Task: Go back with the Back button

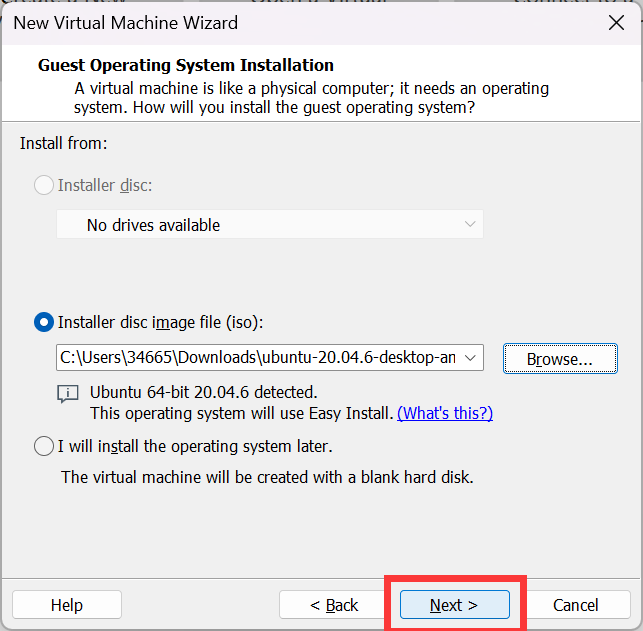Action: tap(334, 605)
